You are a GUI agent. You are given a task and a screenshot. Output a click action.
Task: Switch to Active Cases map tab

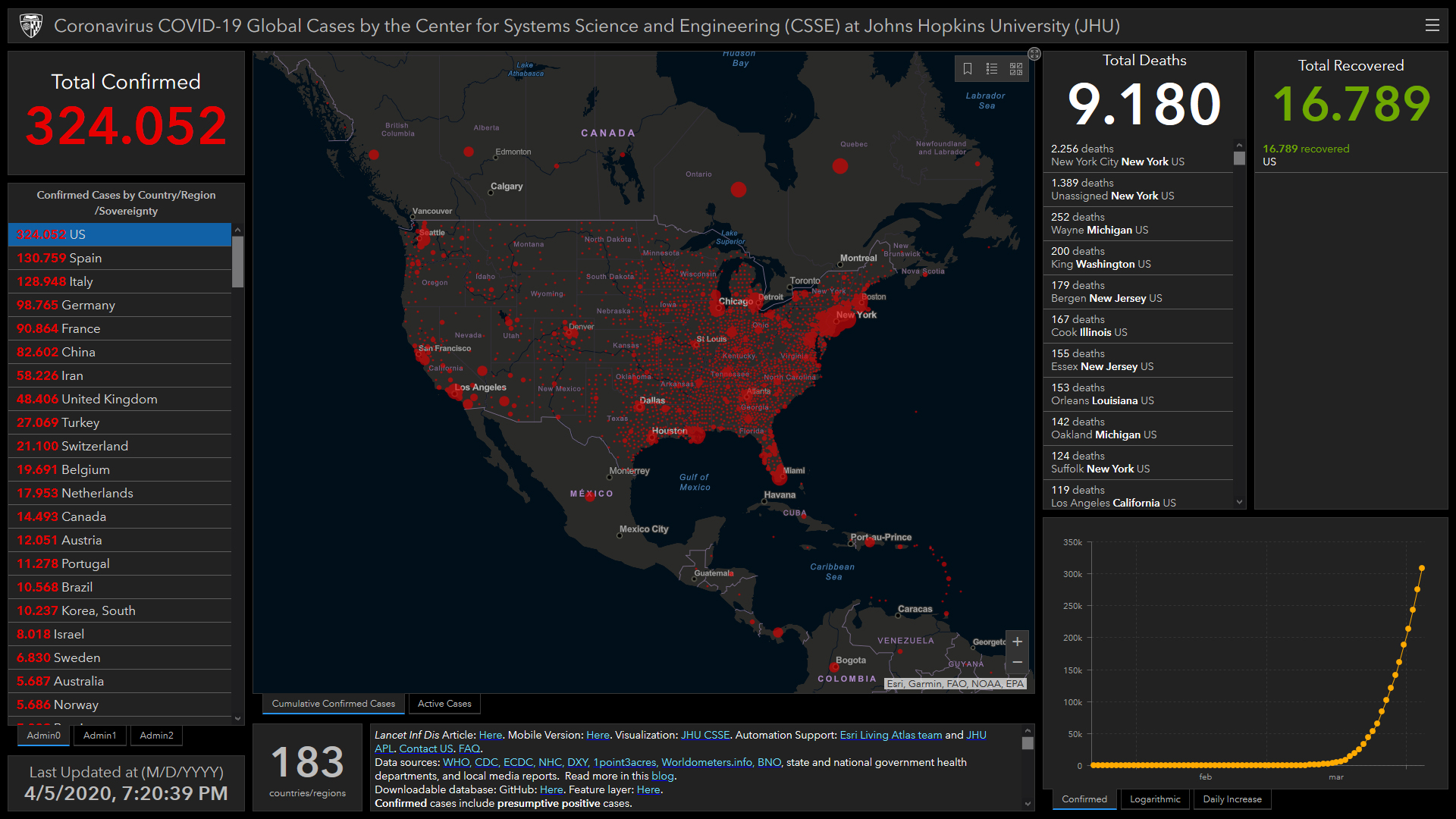pos(444,704)
